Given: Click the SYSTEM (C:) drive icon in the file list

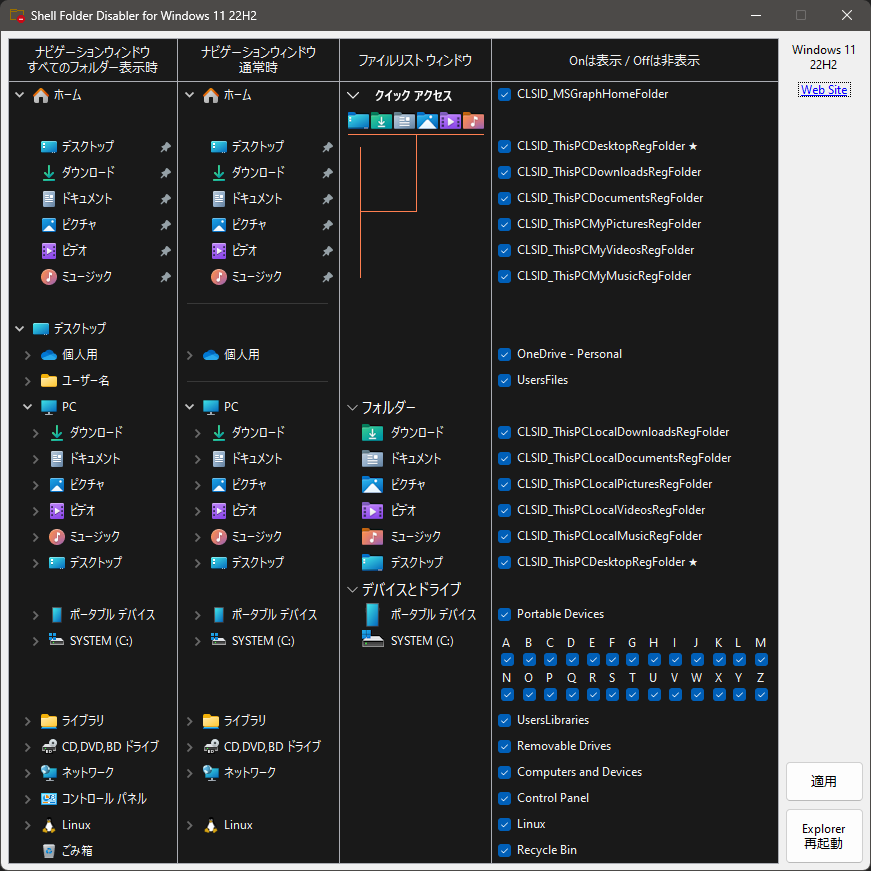Looking at the screenshot, I should 372,639.
